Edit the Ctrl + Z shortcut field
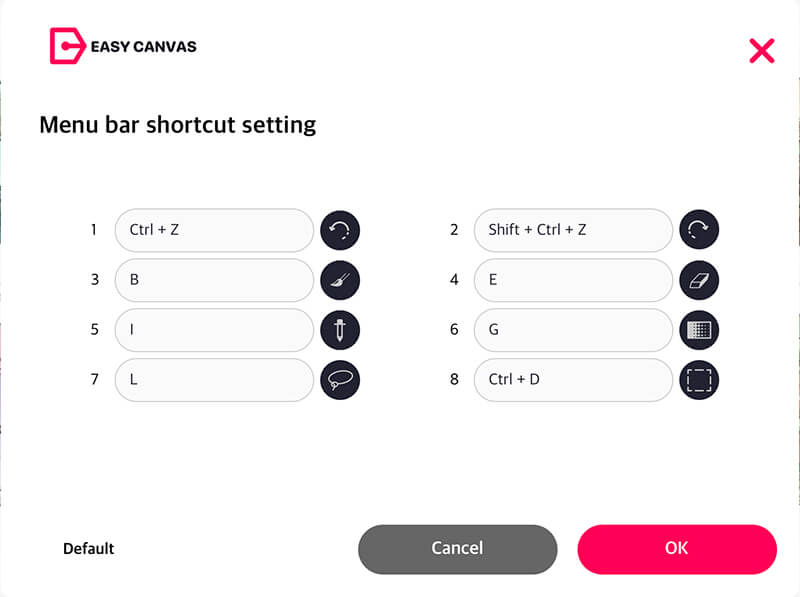The height and width of the screenshot is (597, 800). (214, 230)
